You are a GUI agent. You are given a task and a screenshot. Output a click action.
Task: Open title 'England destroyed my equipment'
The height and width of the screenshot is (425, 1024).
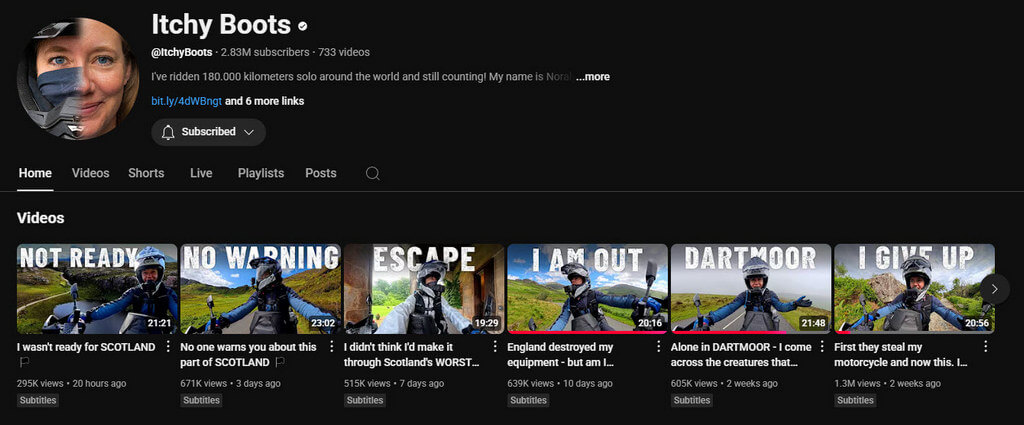(x=560, y=354)
